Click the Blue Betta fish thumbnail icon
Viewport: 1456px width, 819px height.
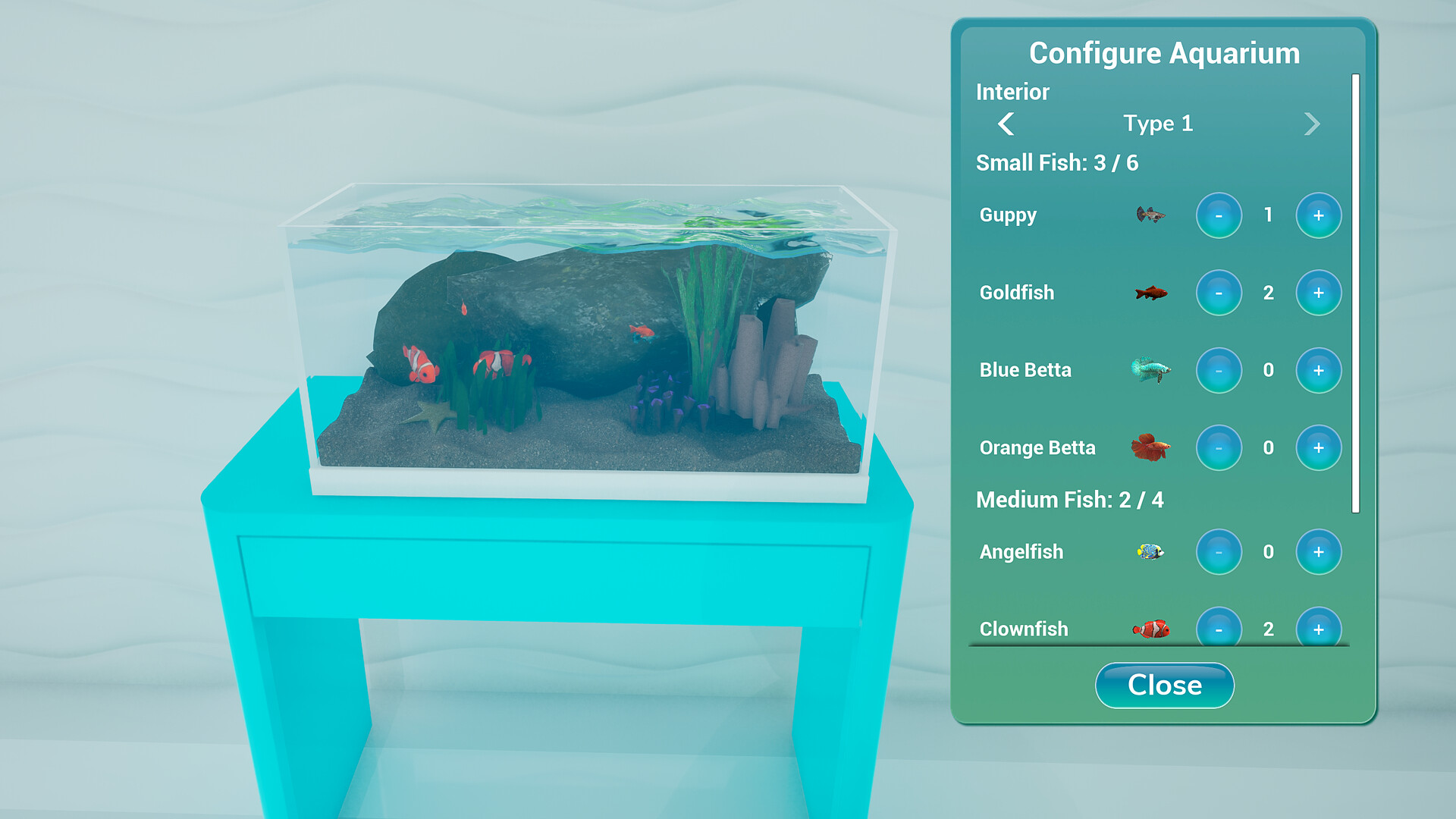tap(1152, 371)
